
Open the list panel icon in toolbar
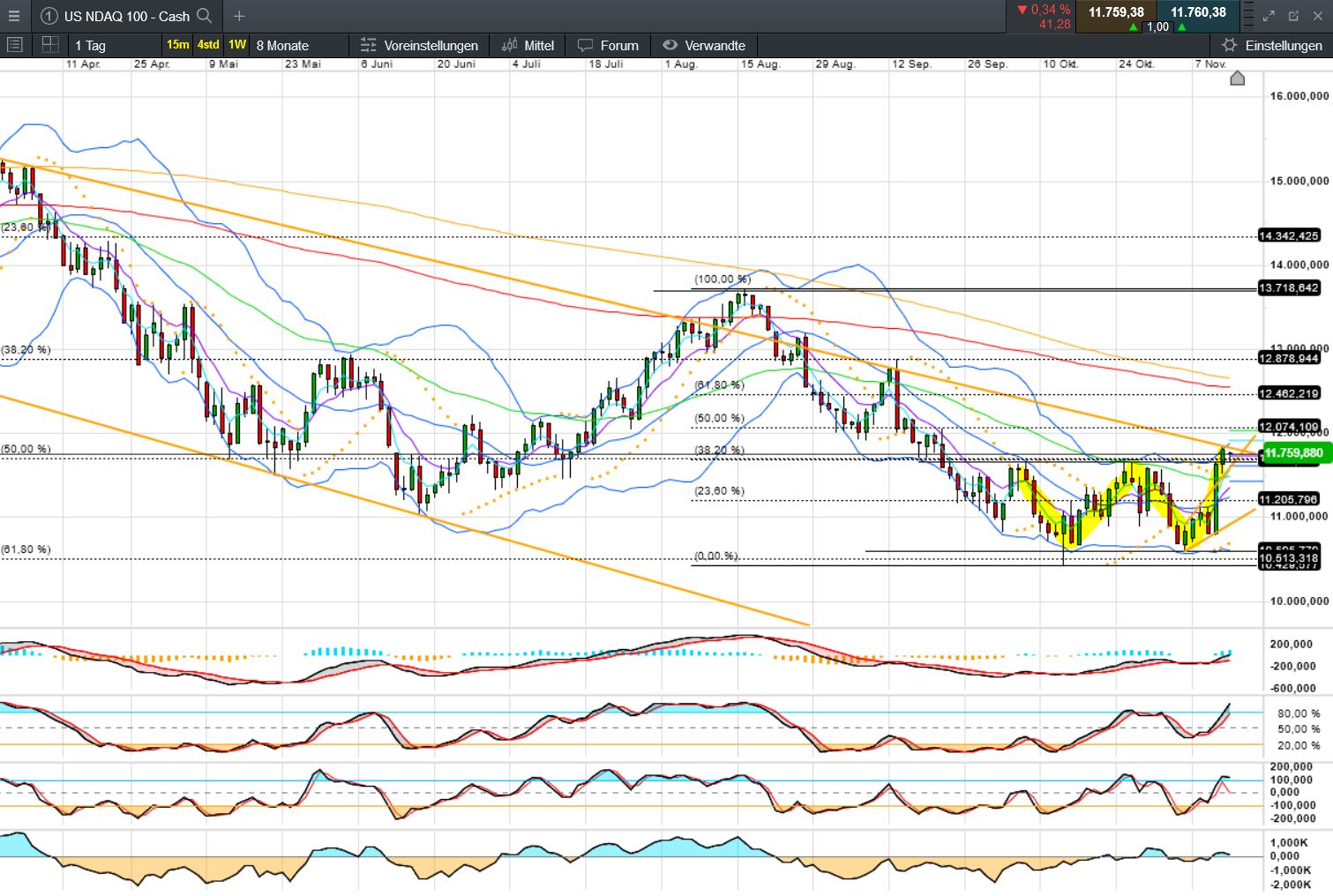(15, 45)
